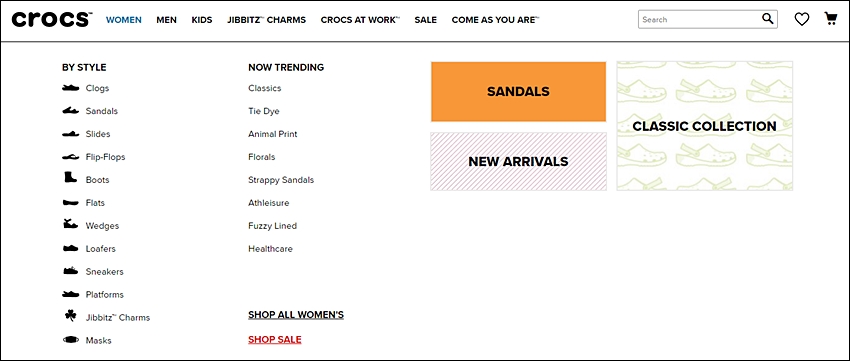Open the Men menu

tap(166, 20)
